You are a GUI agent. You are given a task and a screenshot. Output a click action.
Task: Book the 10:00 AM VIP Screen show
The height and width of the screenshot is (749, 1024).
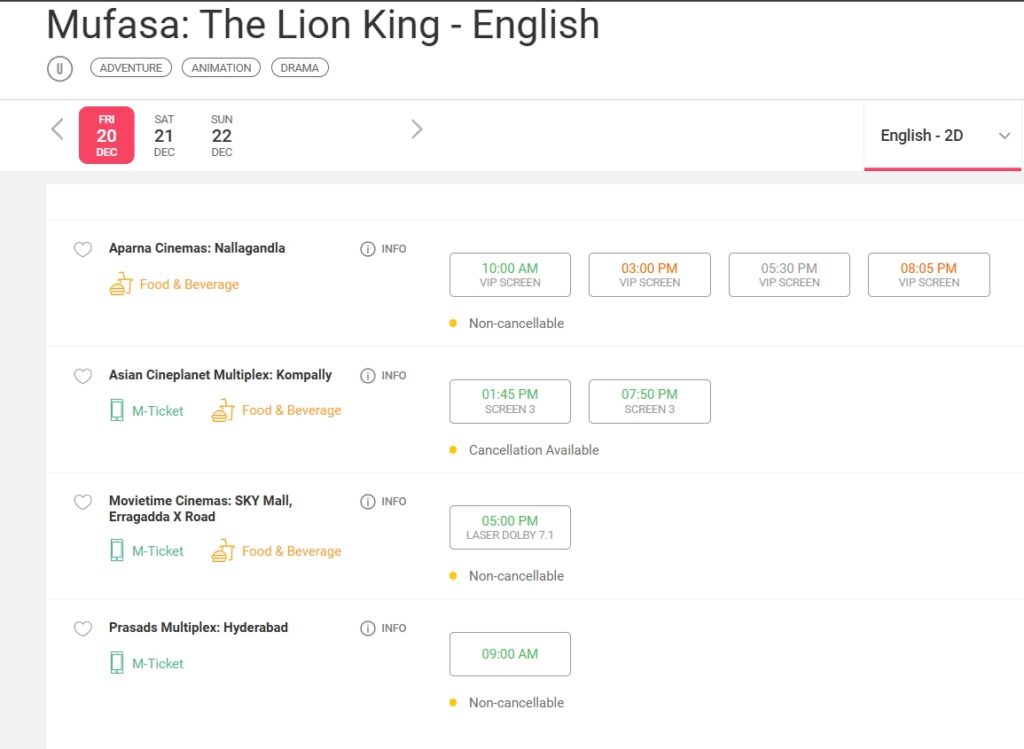510,275
